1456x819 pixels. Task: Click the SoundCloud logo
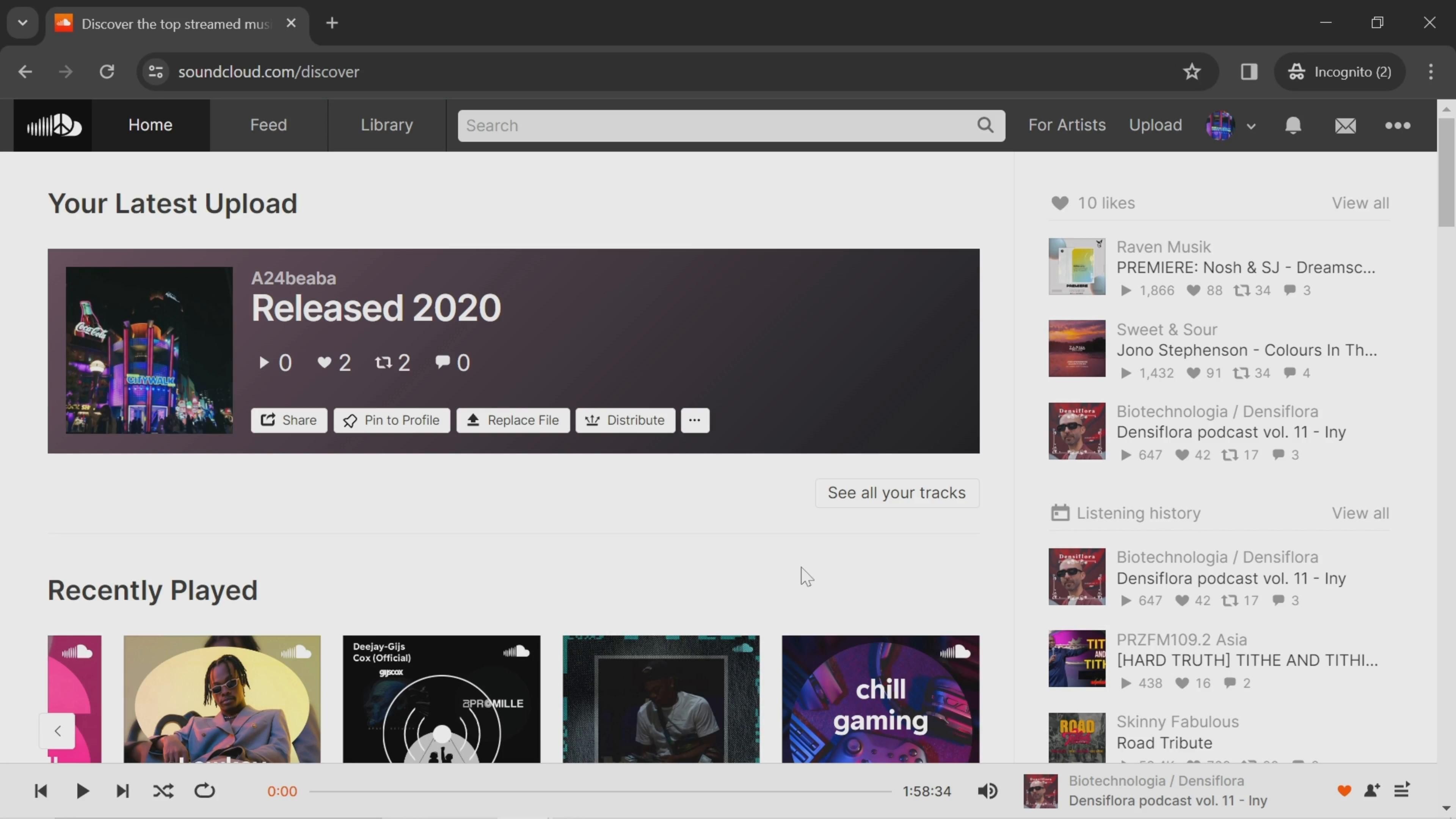pos(53,126)
